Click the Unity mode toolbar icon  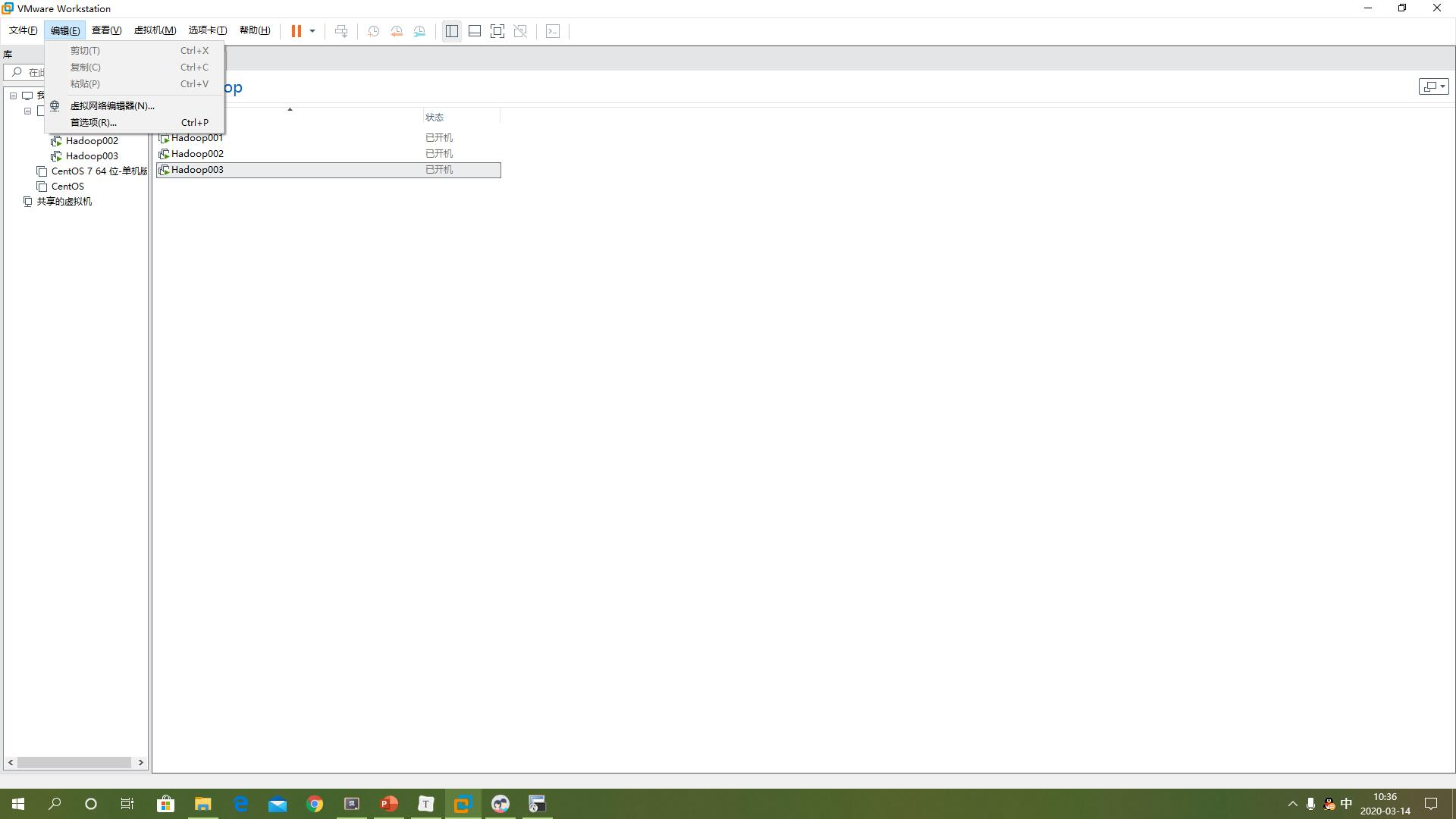[x=520, y=31]
